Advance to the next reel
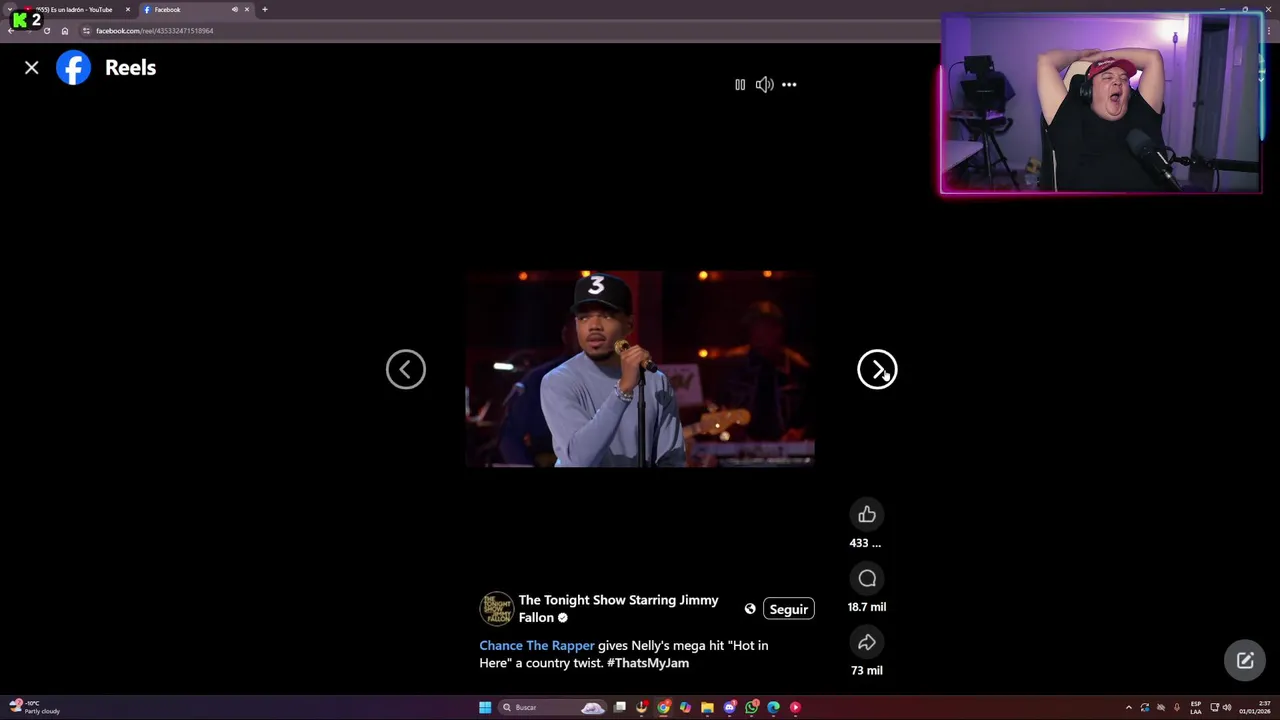1280x720 pixels. [x=877, y=370]
